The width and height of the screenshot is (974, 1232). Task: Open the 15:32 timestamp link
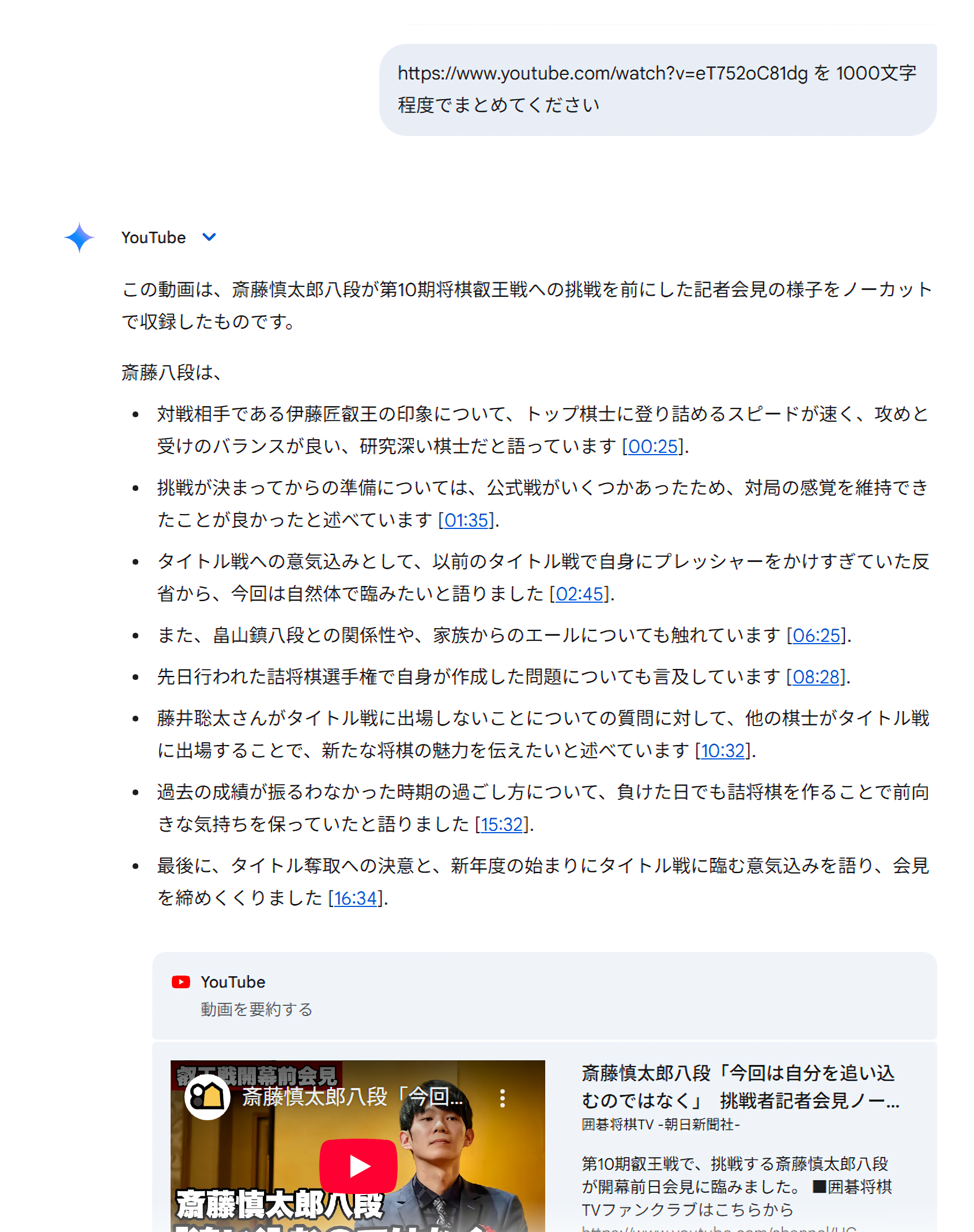coord(501,825)
